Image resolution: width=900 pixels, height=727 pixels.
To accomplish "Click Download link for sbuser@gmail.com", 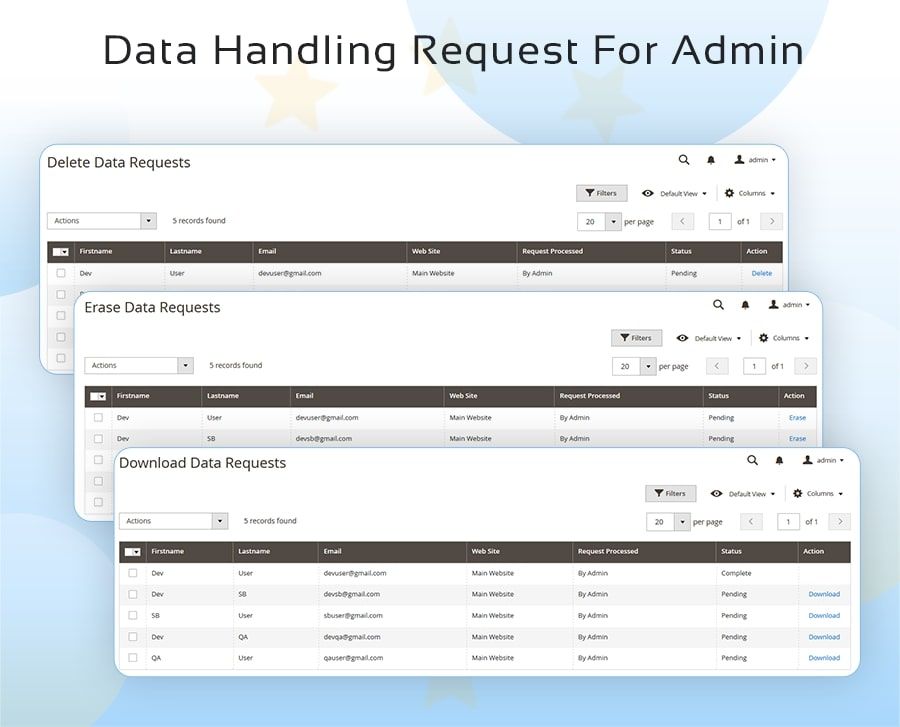I will click(824, 615).
